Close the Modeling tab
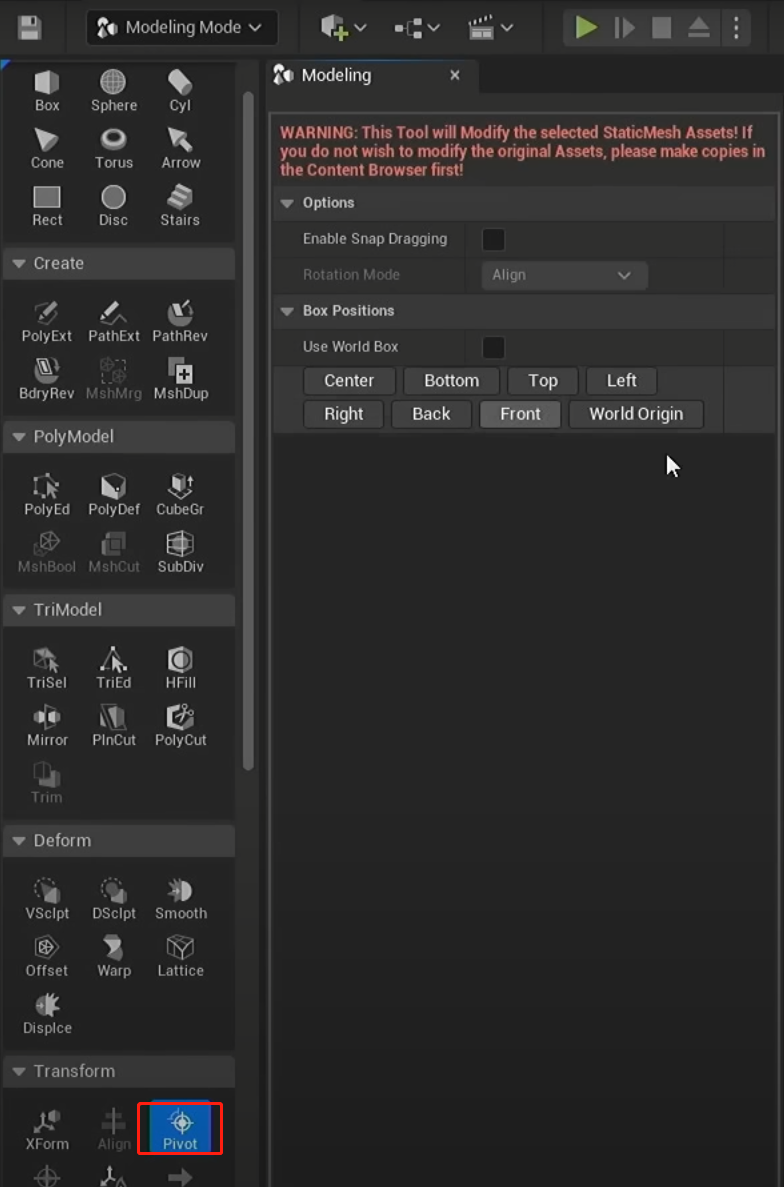The image size is (784, 1187). coord(455,75)
